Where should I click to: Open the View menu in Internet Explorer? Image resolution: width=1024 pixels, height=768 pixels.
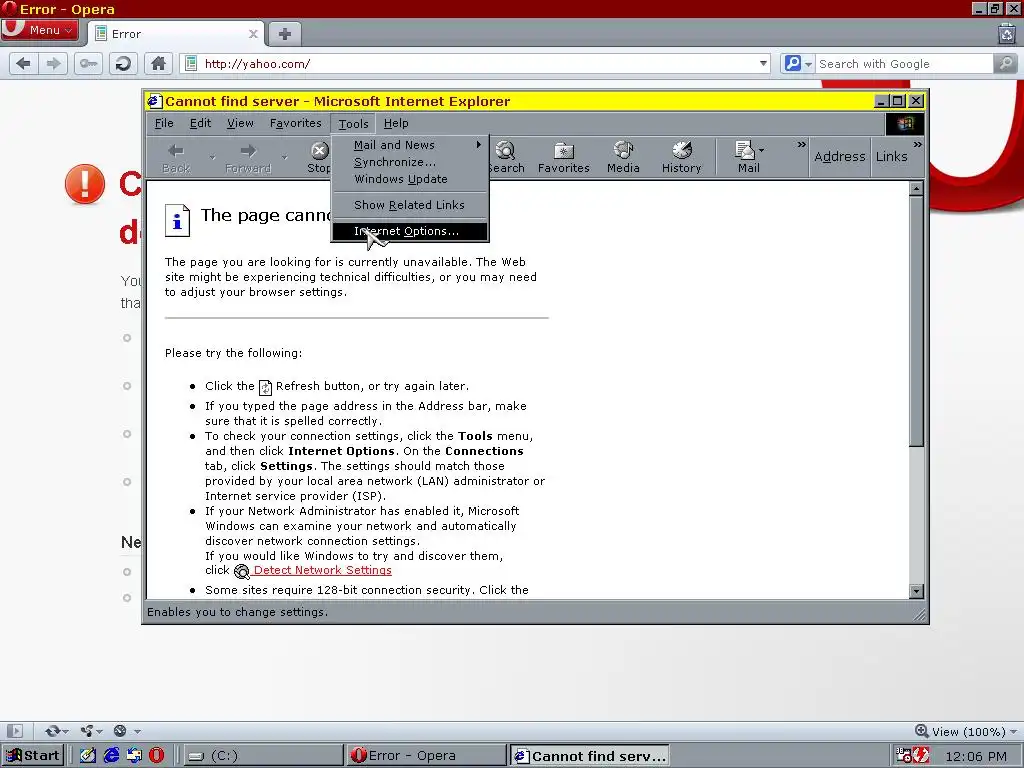pyautogui.click(x=240, y=123)
